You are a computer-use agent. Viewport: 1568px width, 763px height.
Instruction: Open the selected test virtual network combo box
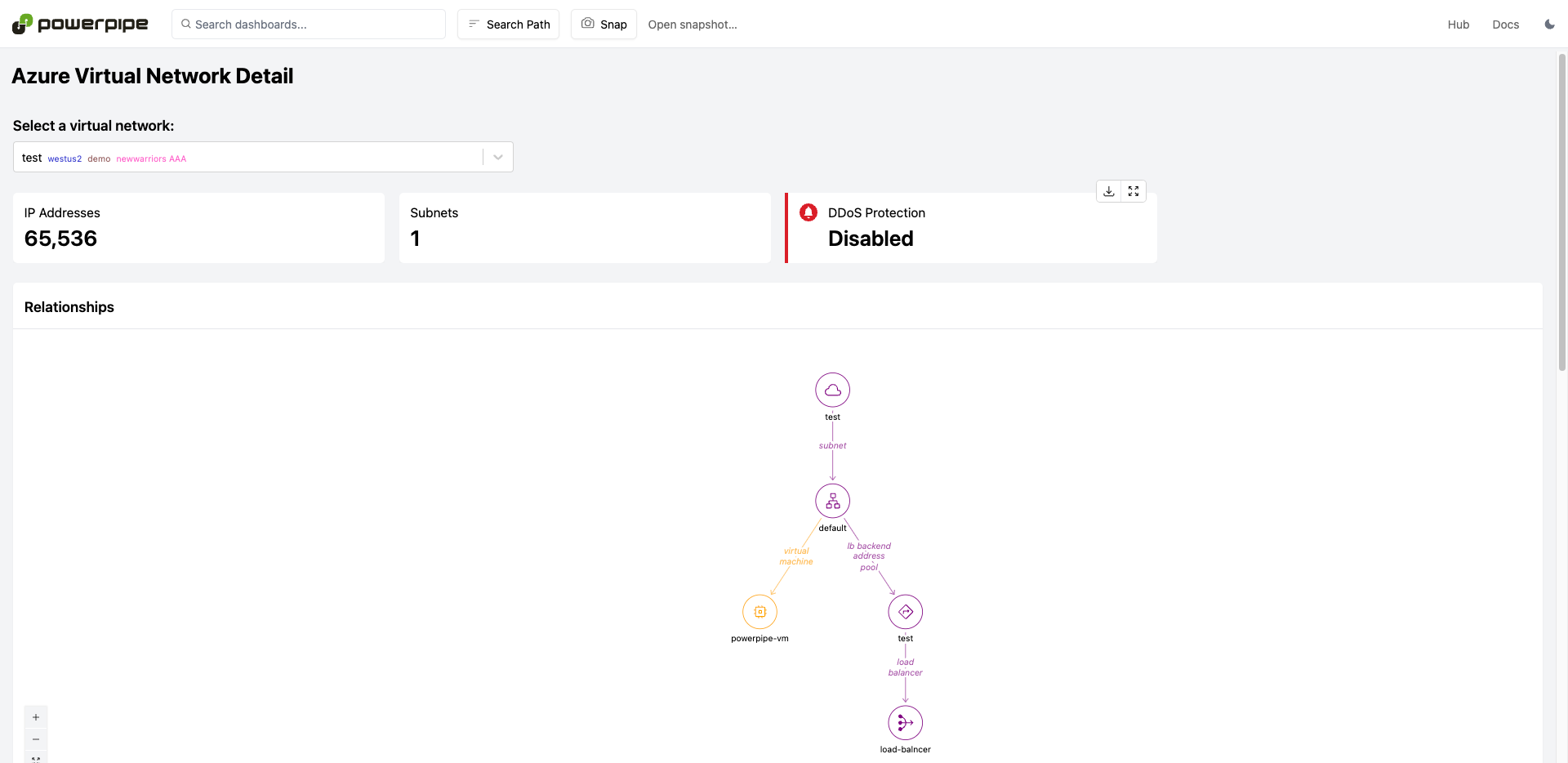(x=263, y=157)
